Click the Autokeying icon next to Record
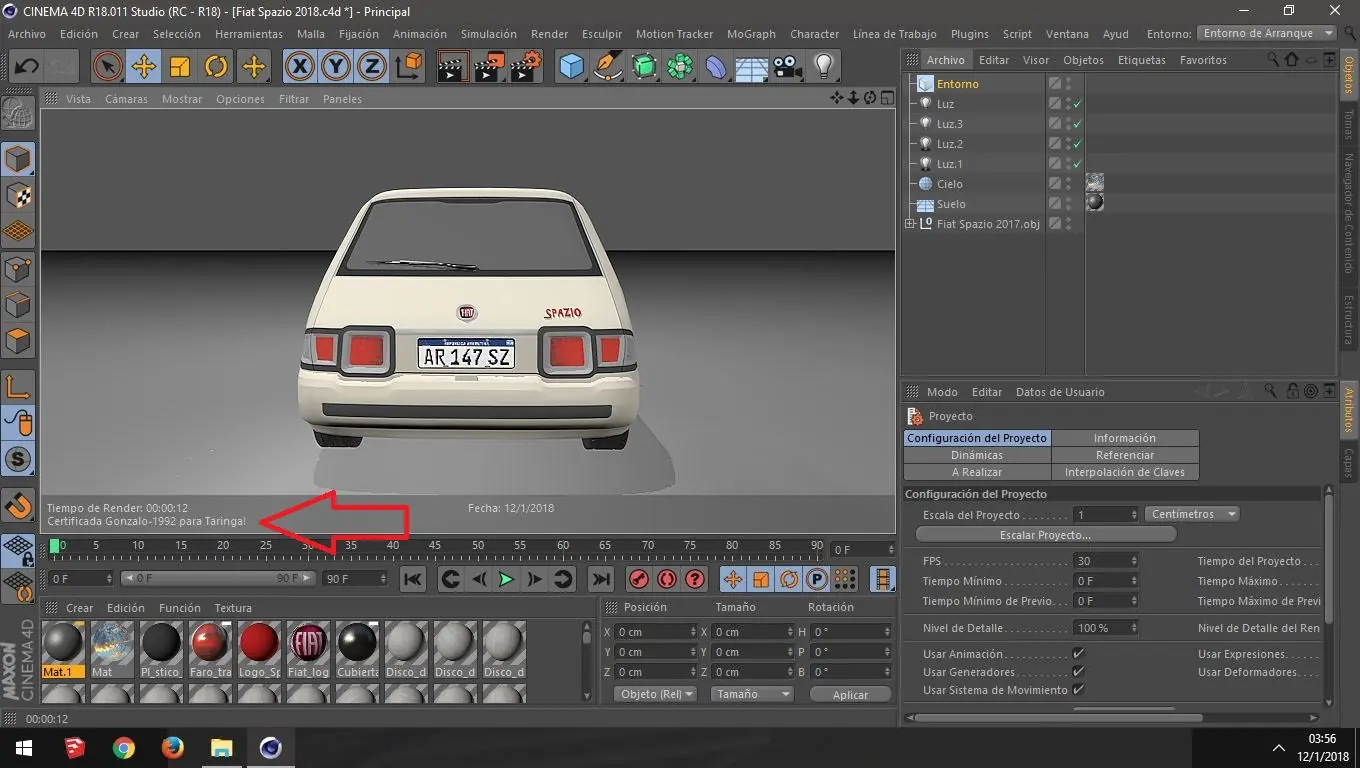 pos(667,579)
